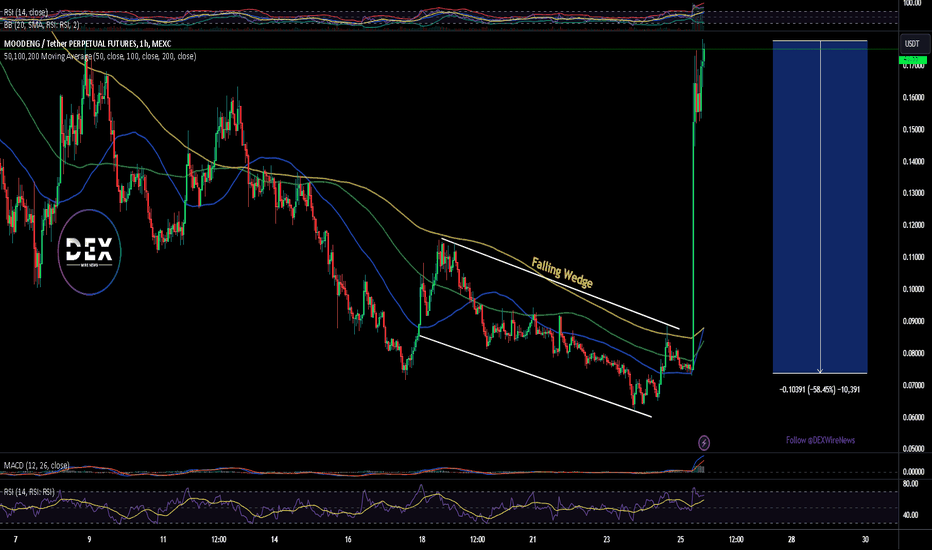Click date label 14 on time axis
The height and width of the screenshot is (550, 932).
(x=274, y=540)
